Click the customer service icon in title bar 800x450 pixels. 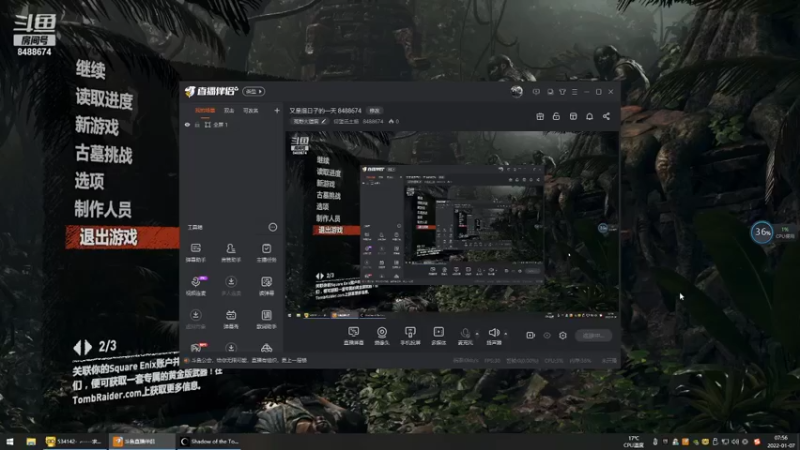[x=549, y=92]
